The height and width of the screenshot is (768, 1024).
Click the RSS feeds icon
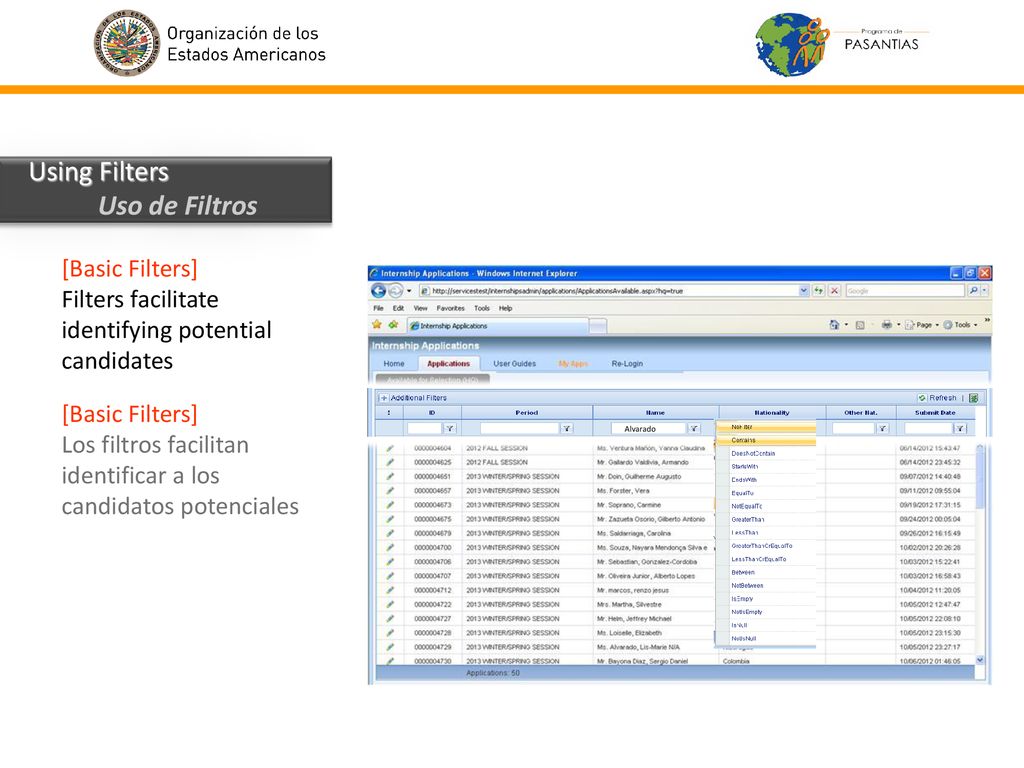tap(860, 325)
